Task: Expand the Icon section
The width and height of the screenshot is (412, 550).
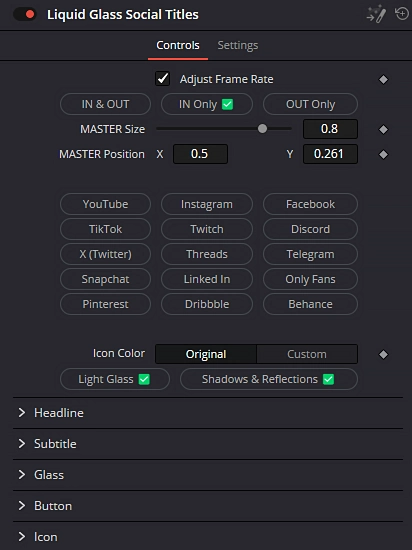Action: pos(208,537)
